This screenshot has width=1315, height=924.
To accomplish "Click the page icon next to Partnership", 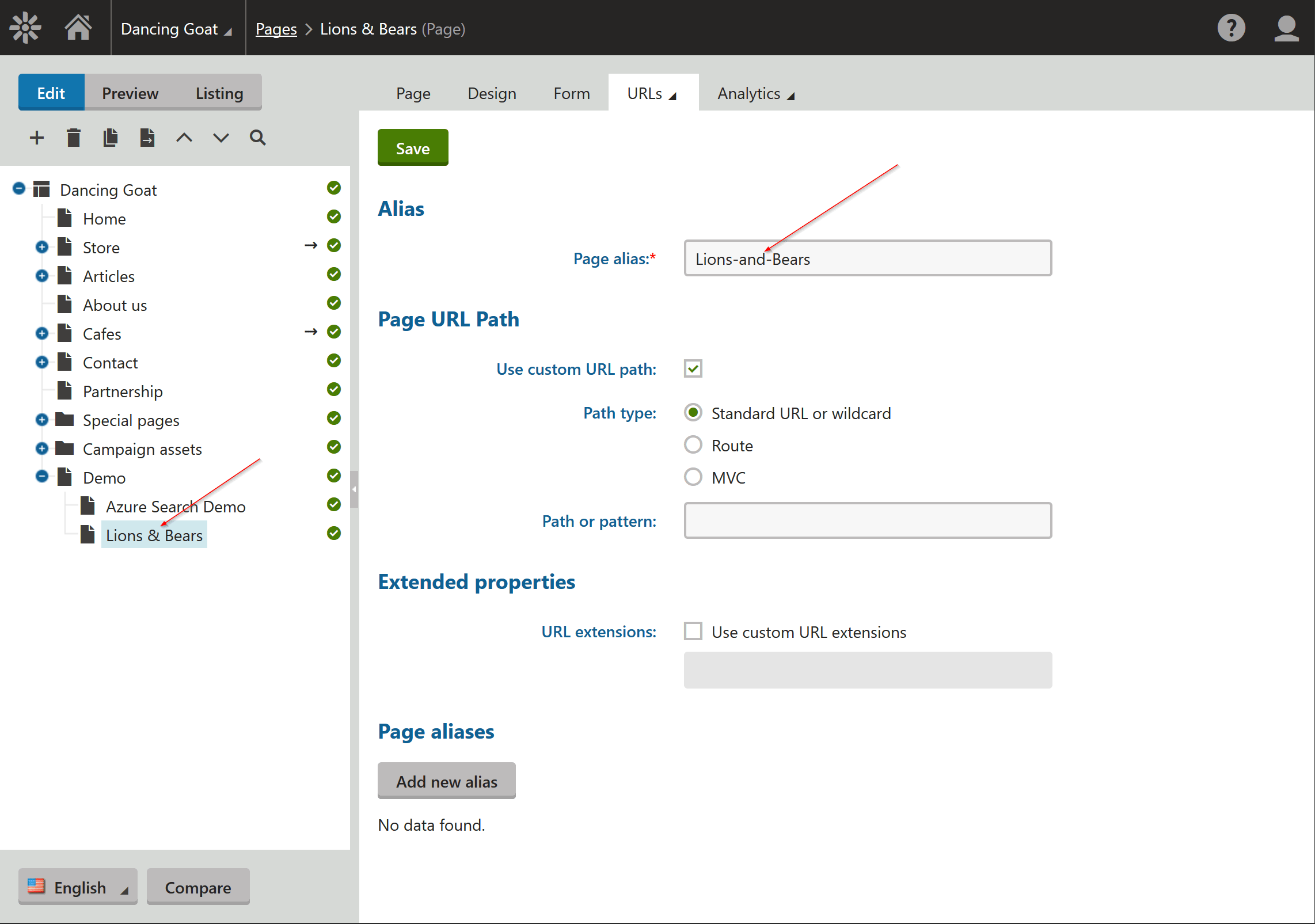I will pyautogui.click(x=65, y=390).
